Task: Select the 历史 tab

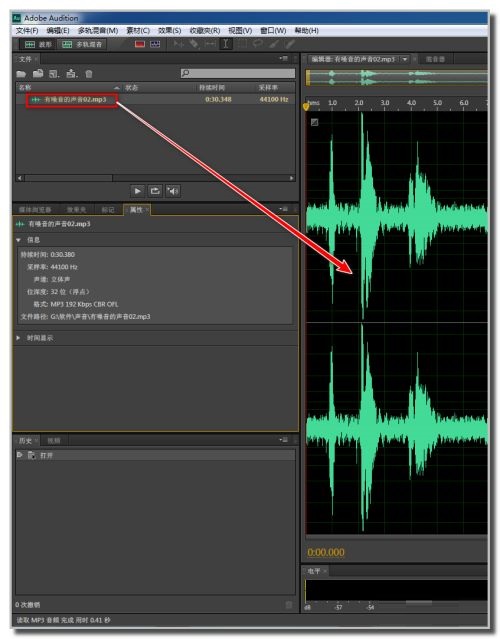Action: point(25,441)
